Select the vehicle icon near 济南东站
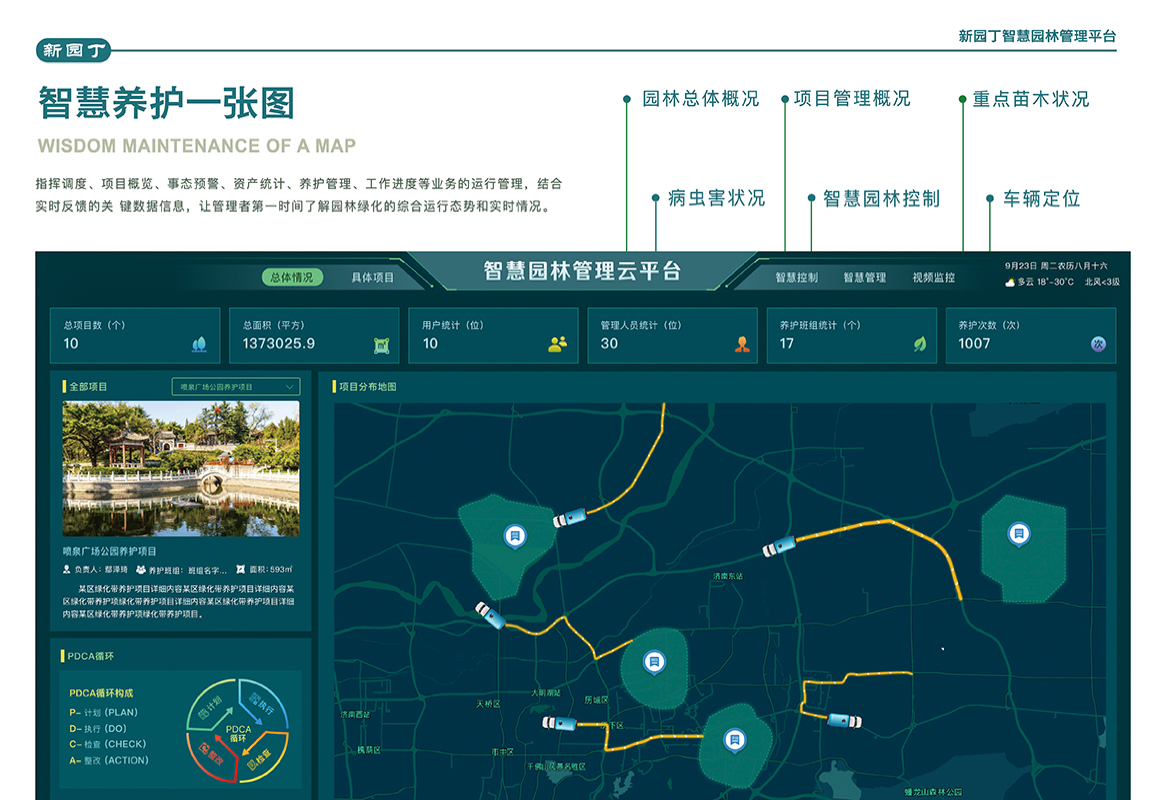Screen dimensions: 1150x800 [x=779, y=546]
